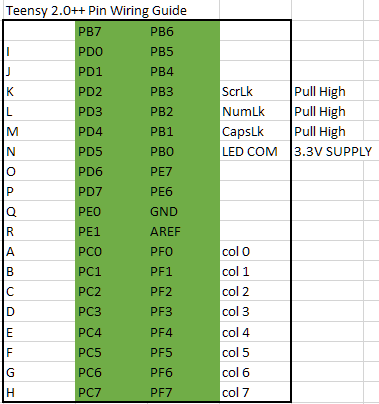The image size is (379, 404).
Task: Click the PE7 cell
Action: [x=183, y=171]
